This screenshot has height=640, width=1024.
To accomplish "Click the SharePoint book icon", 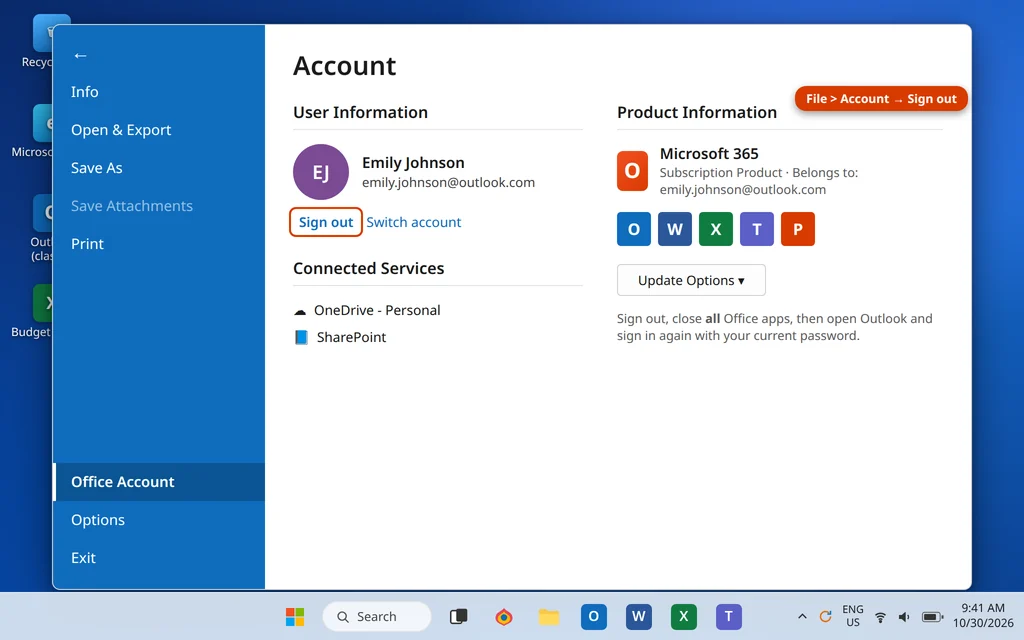I will click(301, 338).
